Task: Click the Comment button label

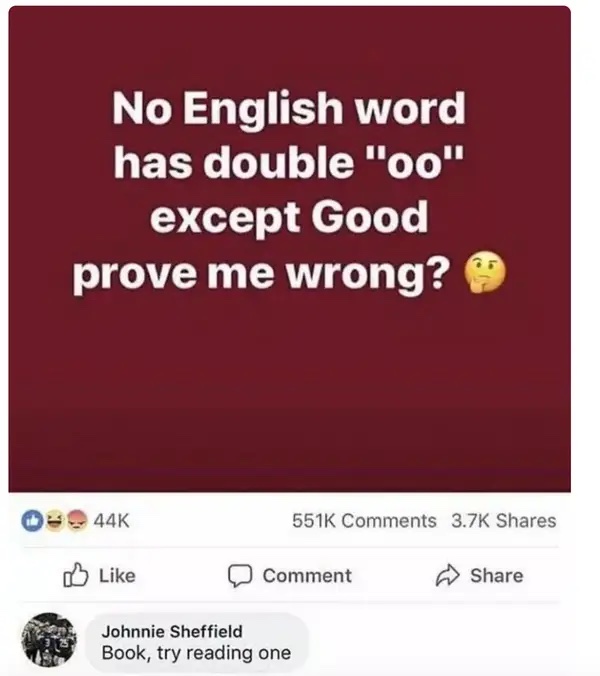Action: click(307, 576)
